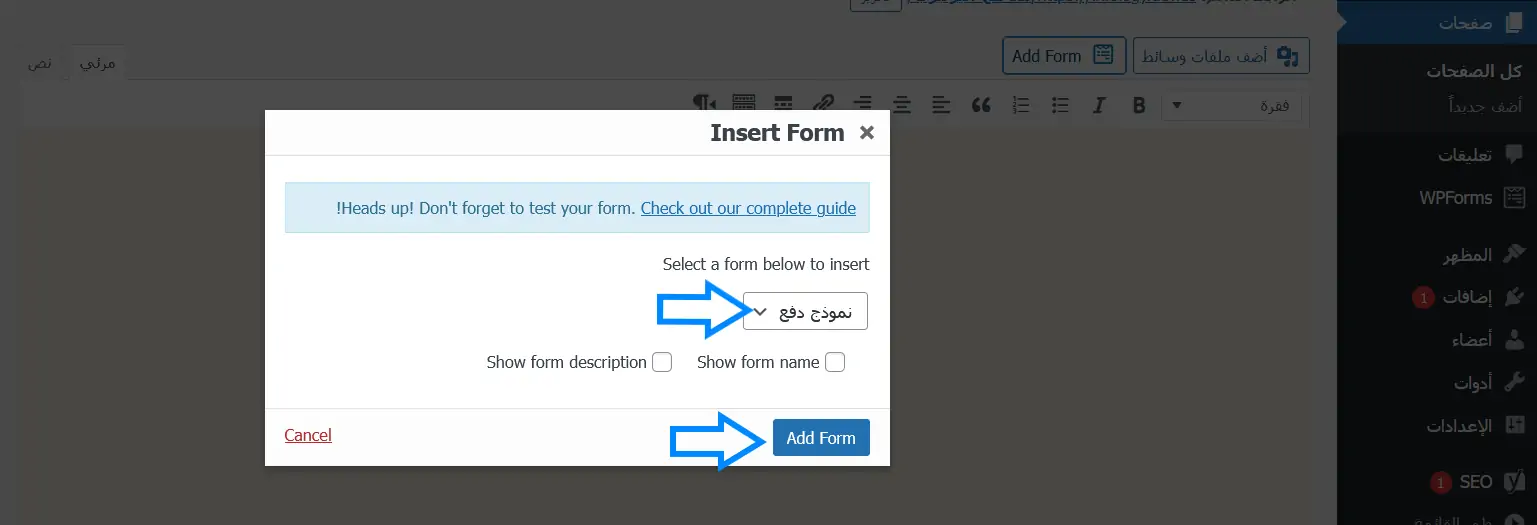Insert a bulleted list
Image resolution: width=1537 pixels, height=525 pixels.
tap(1061, 104)
